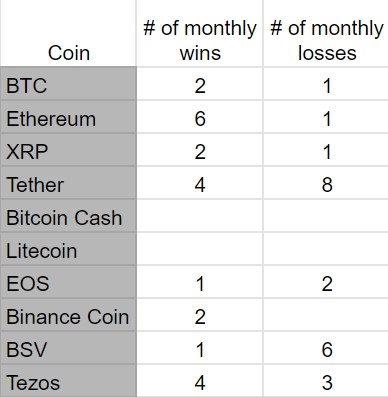Select the Tether coin cell

[x=68, y=183]
